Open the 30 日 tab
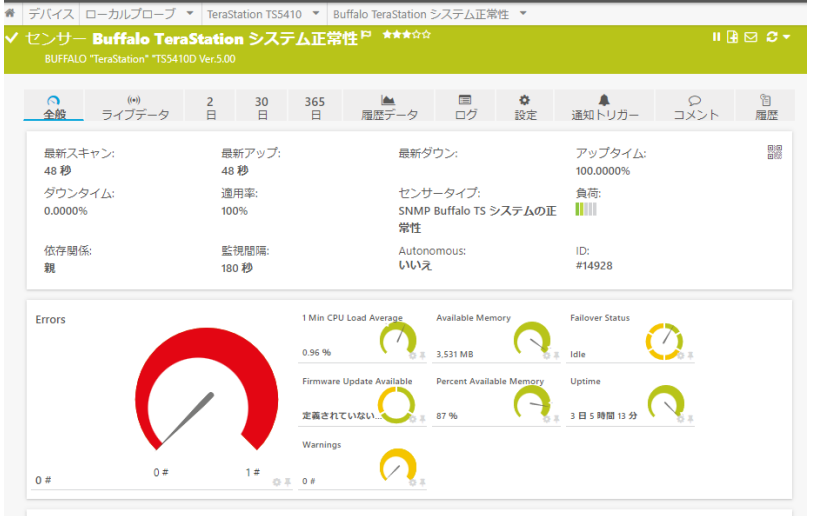This screenshot has width=813, height=516. point(262,106)
